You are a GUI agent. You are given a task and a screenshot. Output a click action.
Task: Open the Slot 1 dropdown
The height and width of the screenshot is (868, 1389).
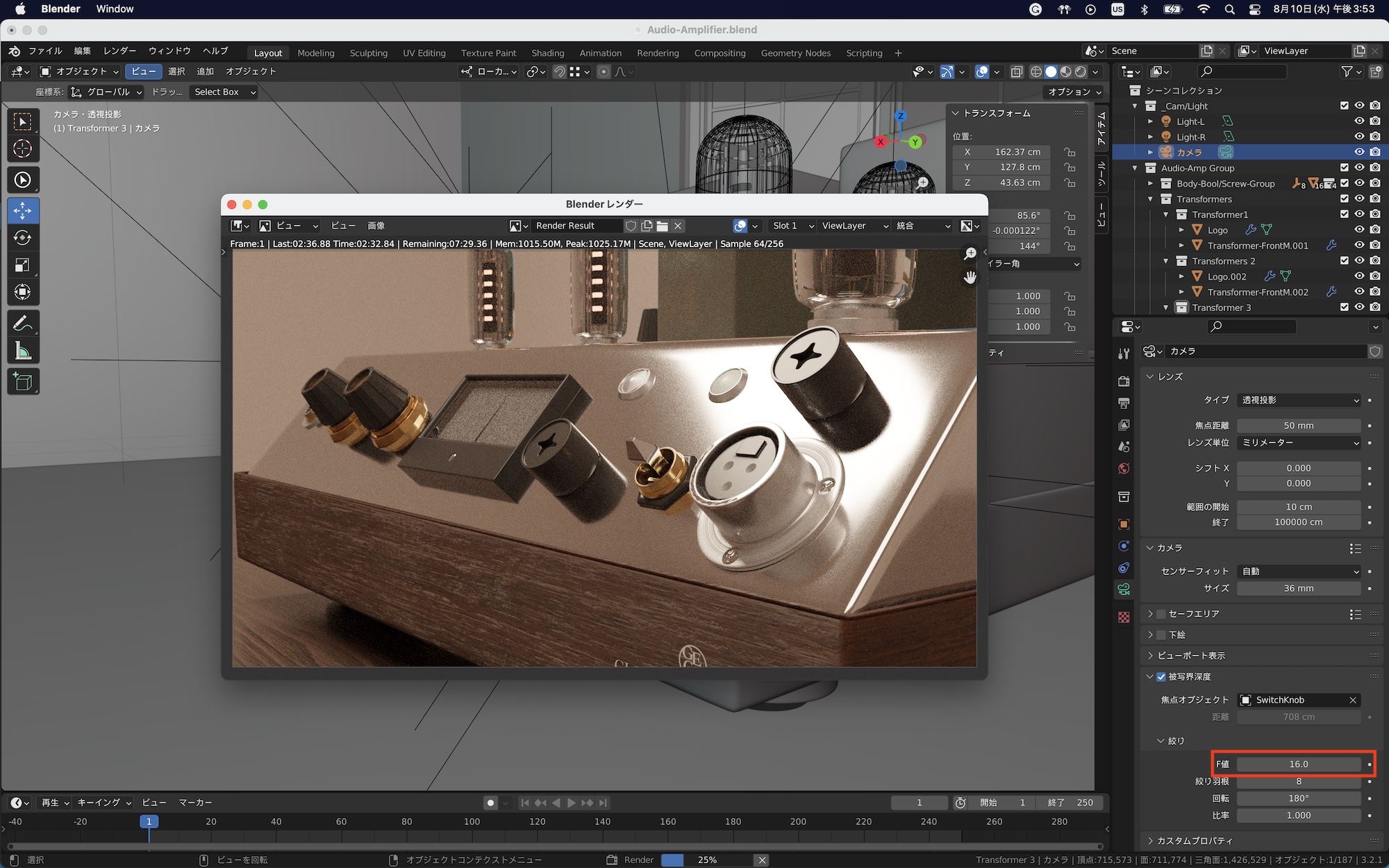792,226
